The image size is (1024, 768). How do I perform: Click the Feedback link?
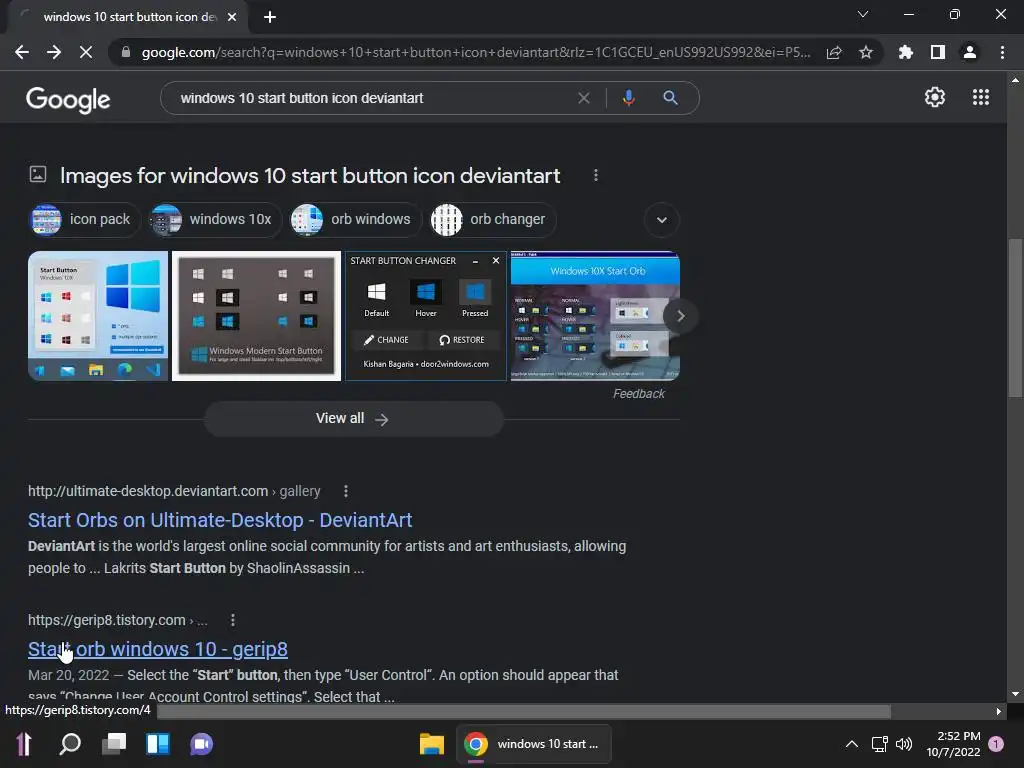click(639, 394)
